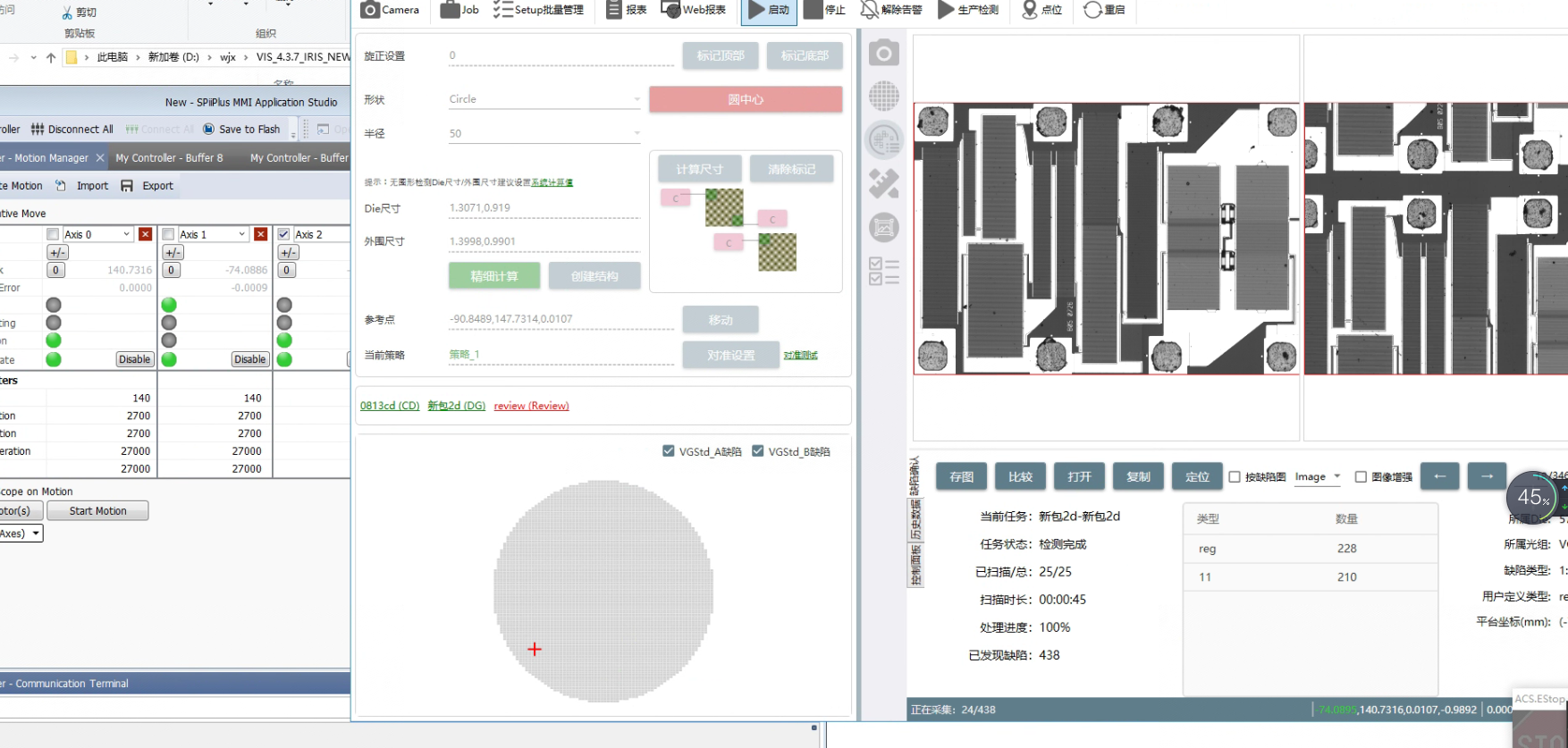This screenshot has height=748, width=1568.
Task: Open the 控制面板 vertical tab
Action: point(915,566)
